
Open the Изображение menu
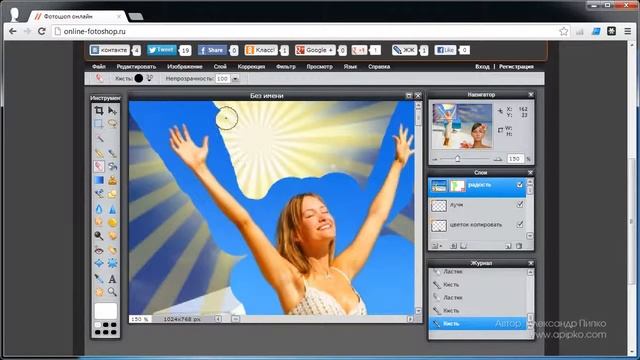(184, 67)
